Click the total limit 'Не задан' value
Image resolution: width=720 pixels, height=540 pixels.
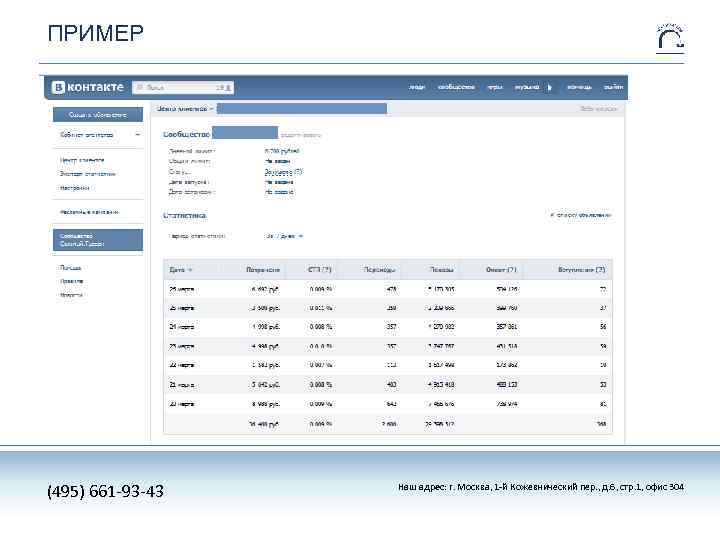[277, 161]
